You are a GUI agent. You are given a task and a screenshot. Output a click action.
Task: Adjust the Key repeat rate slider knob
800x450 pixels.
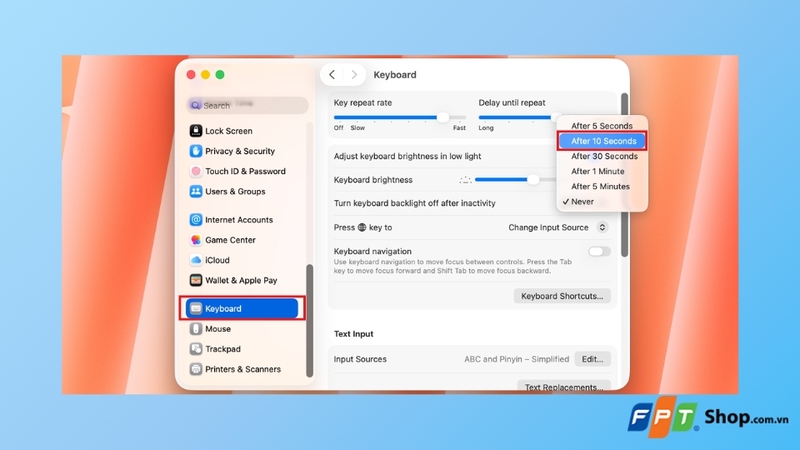(x=443, y=117)
